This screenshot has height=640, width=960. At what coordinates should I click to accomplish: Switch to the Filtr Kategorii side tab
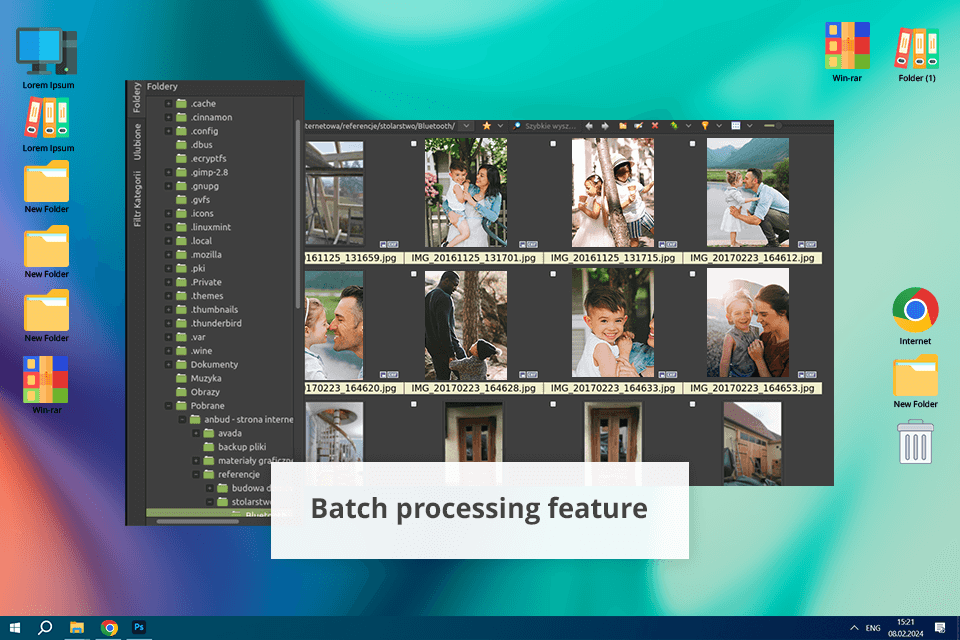(137, 198)
